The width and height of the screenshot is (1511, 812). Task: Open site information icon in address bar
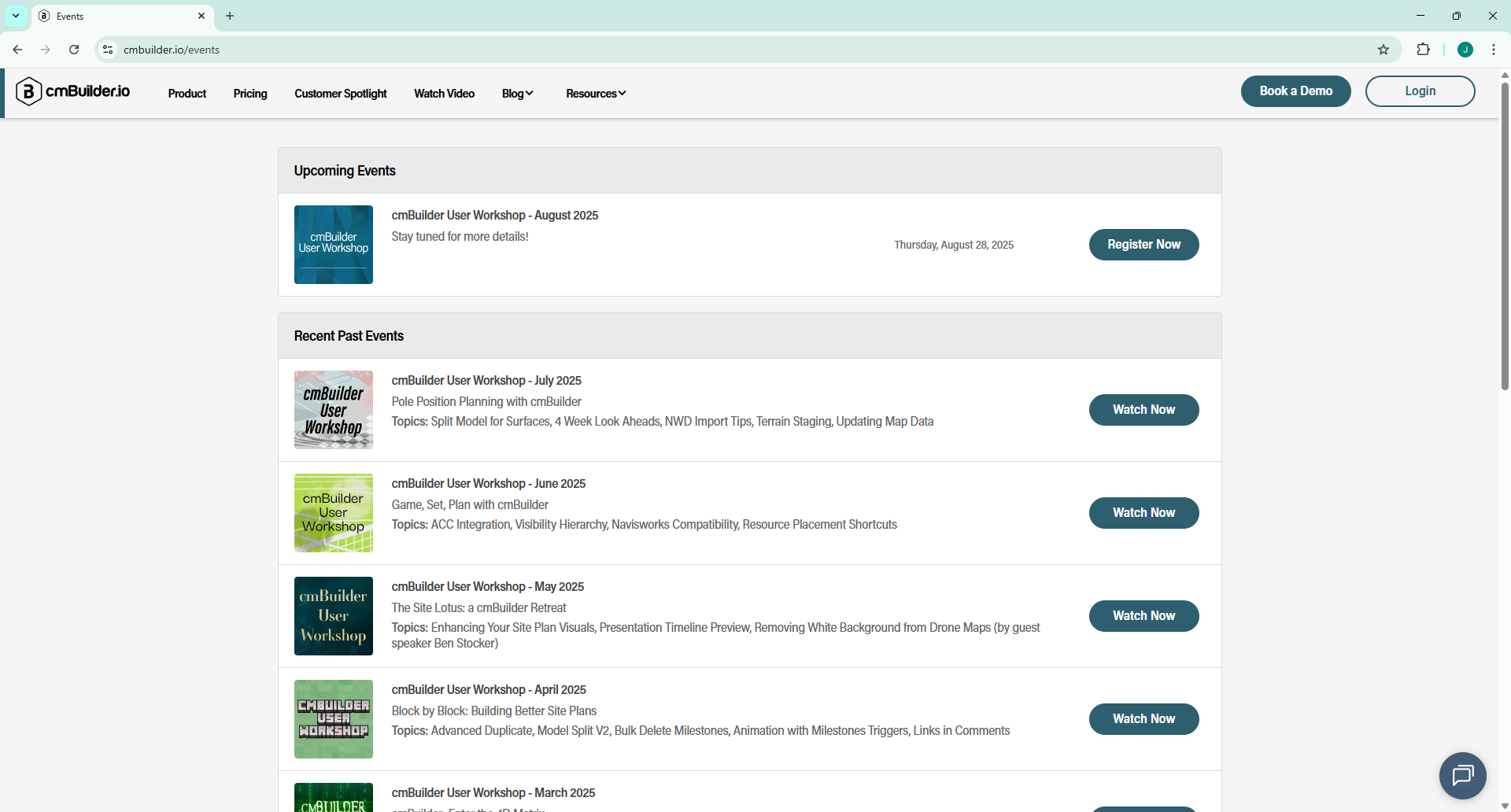click(x=108, y=50)
